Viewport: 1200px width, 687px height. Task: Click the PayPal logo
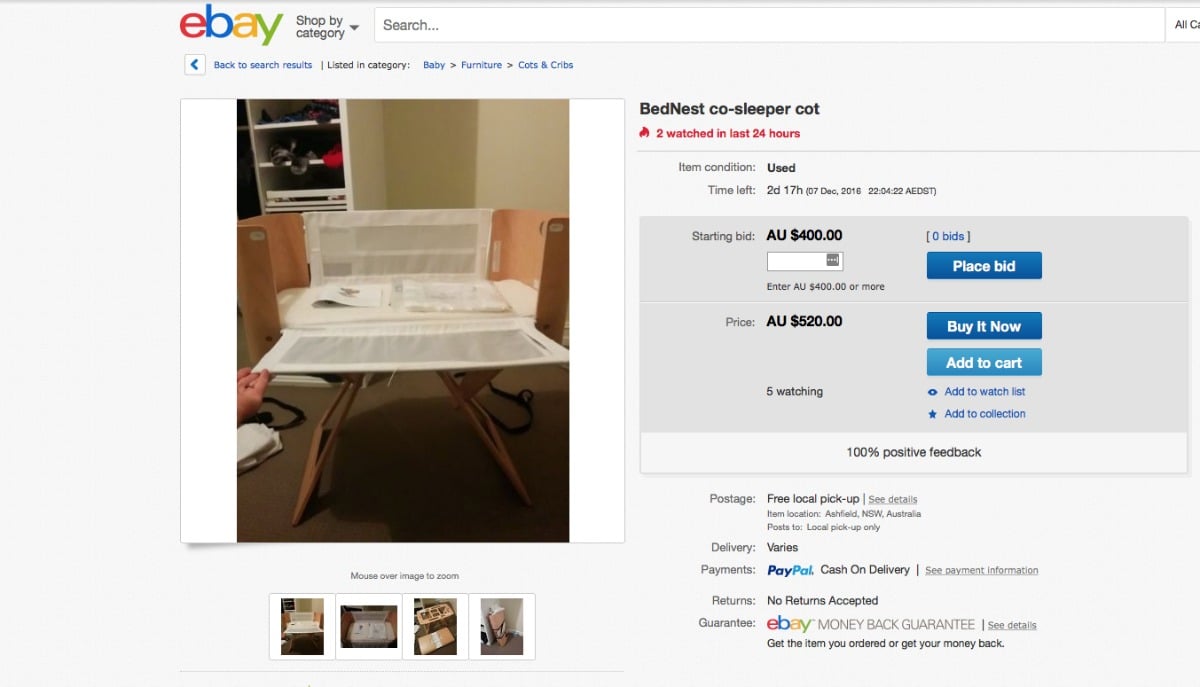(790, 570)
